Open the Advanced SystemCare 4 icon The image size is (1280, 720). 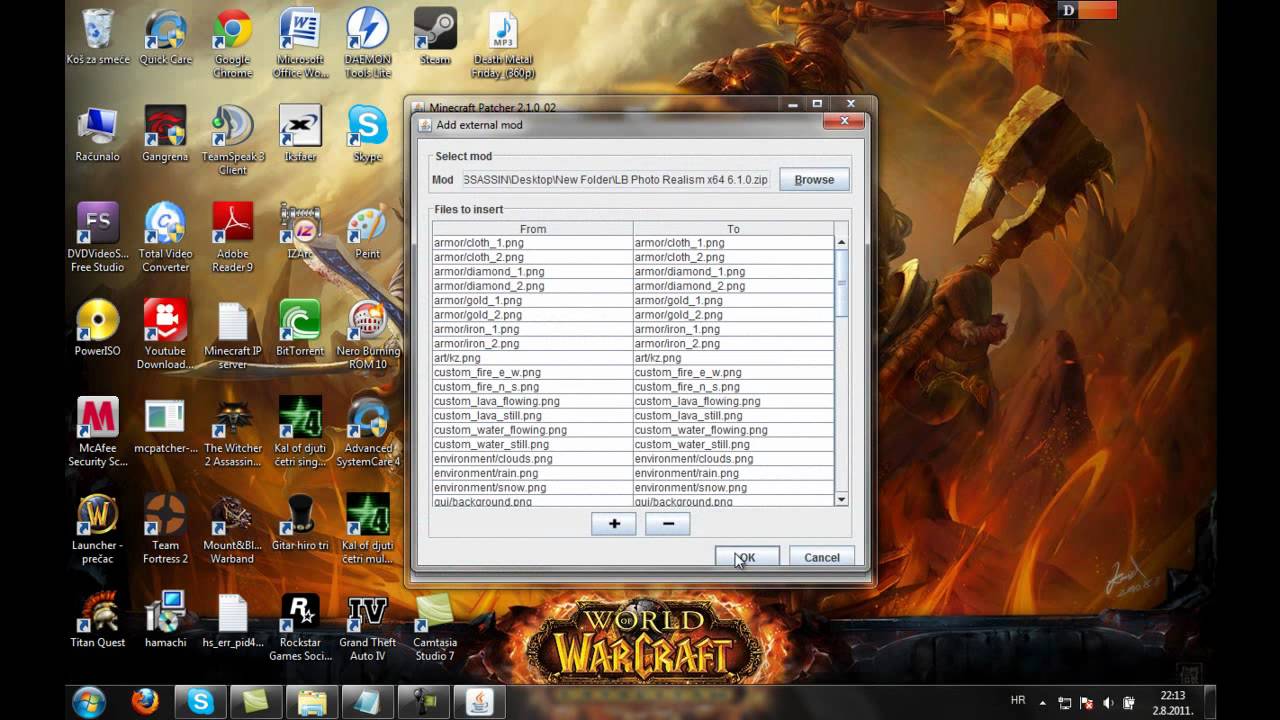367,431
